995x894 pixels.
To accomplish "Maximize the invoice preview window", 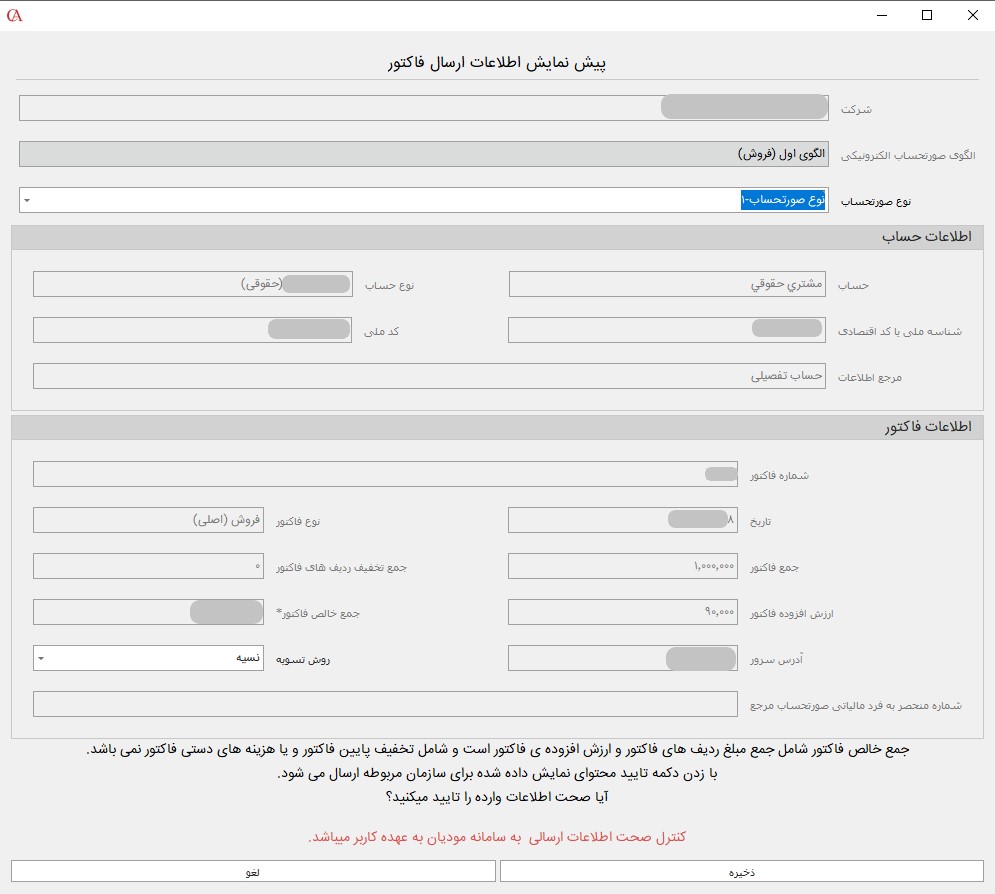I will click(927, 15).
